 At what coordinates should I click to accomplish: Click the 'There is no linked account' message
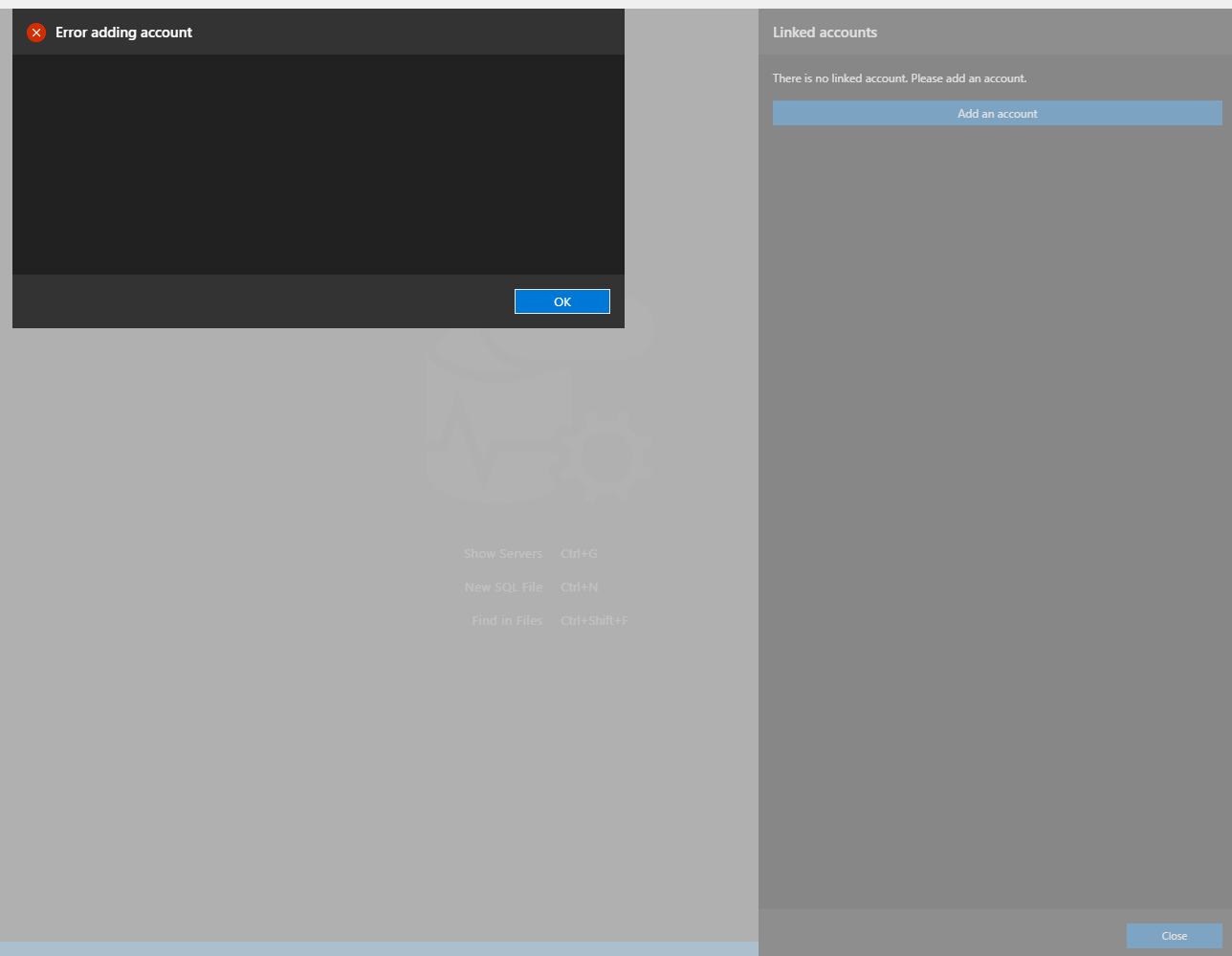900,78
